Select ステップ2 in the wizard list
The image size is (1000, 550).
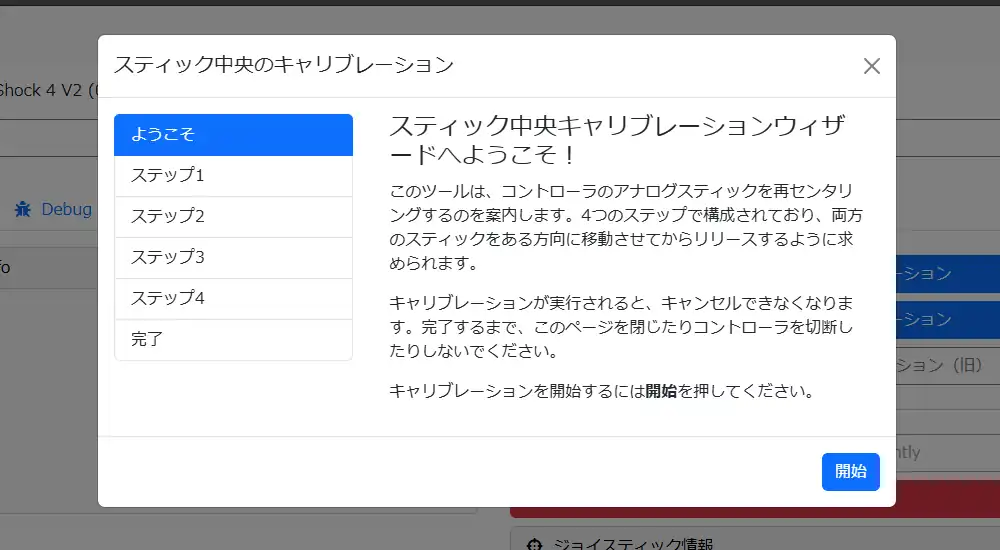point(233,216)
